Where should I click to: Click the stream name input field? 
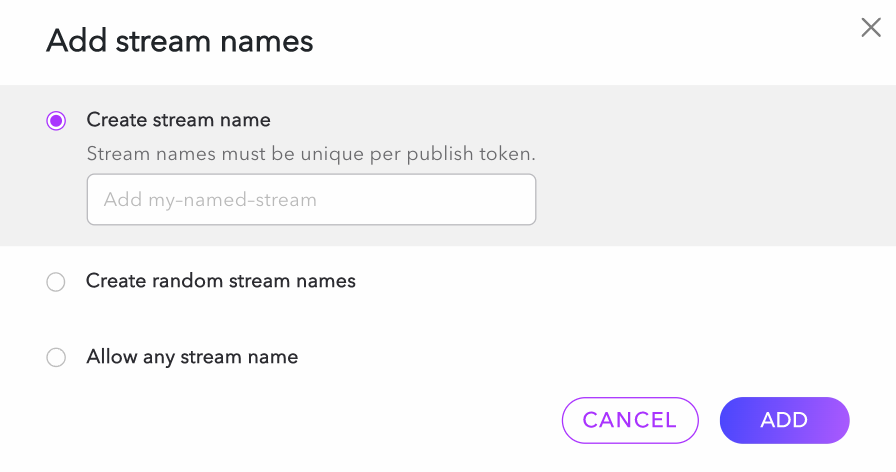311,200
